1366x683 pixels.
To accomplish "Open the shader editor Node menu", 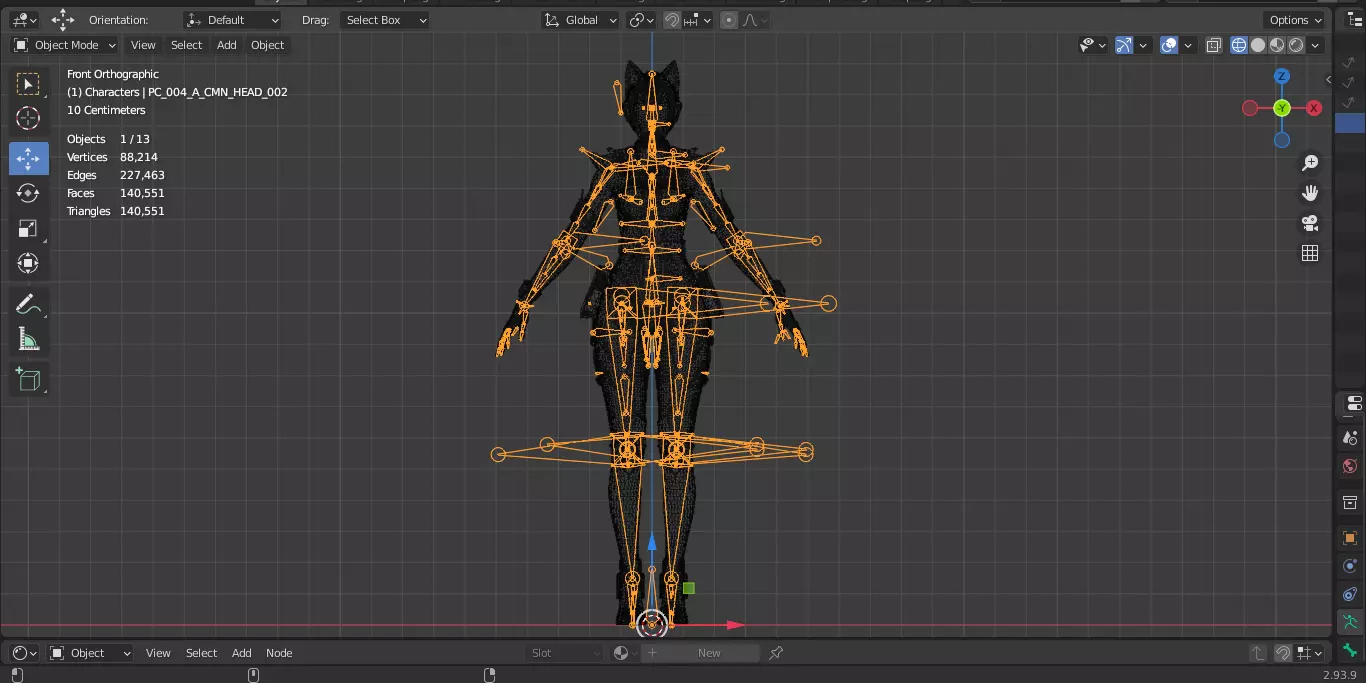I will point(279,653).
